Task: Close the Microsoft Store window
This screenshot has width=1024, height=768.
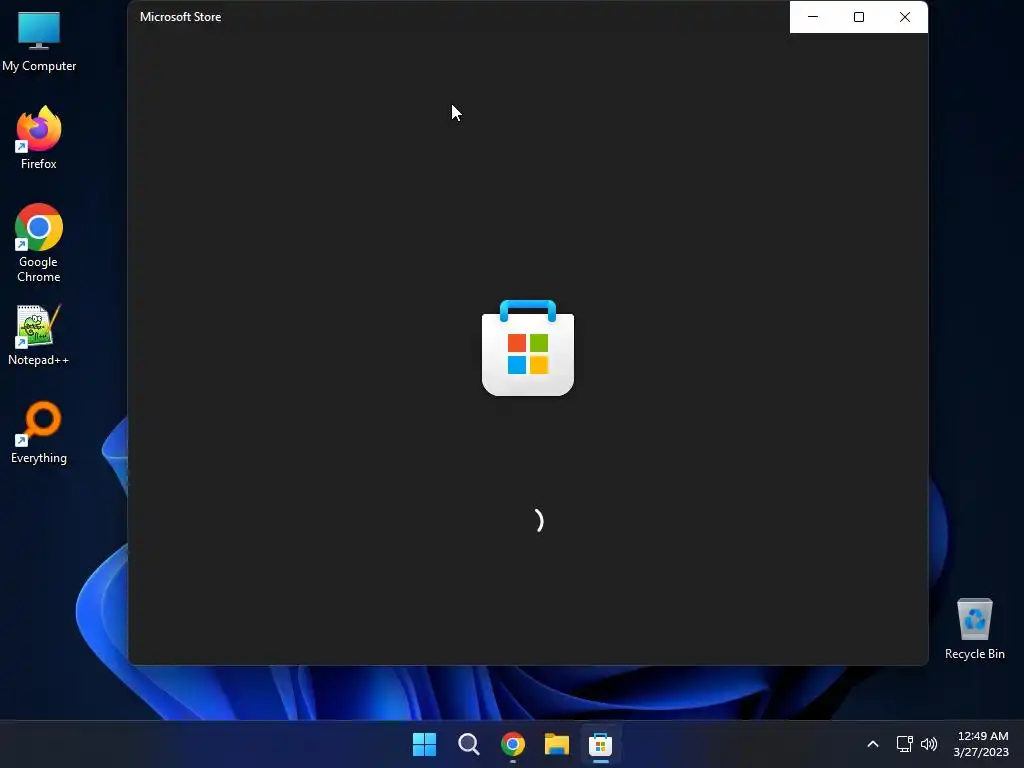Action: 905,17
